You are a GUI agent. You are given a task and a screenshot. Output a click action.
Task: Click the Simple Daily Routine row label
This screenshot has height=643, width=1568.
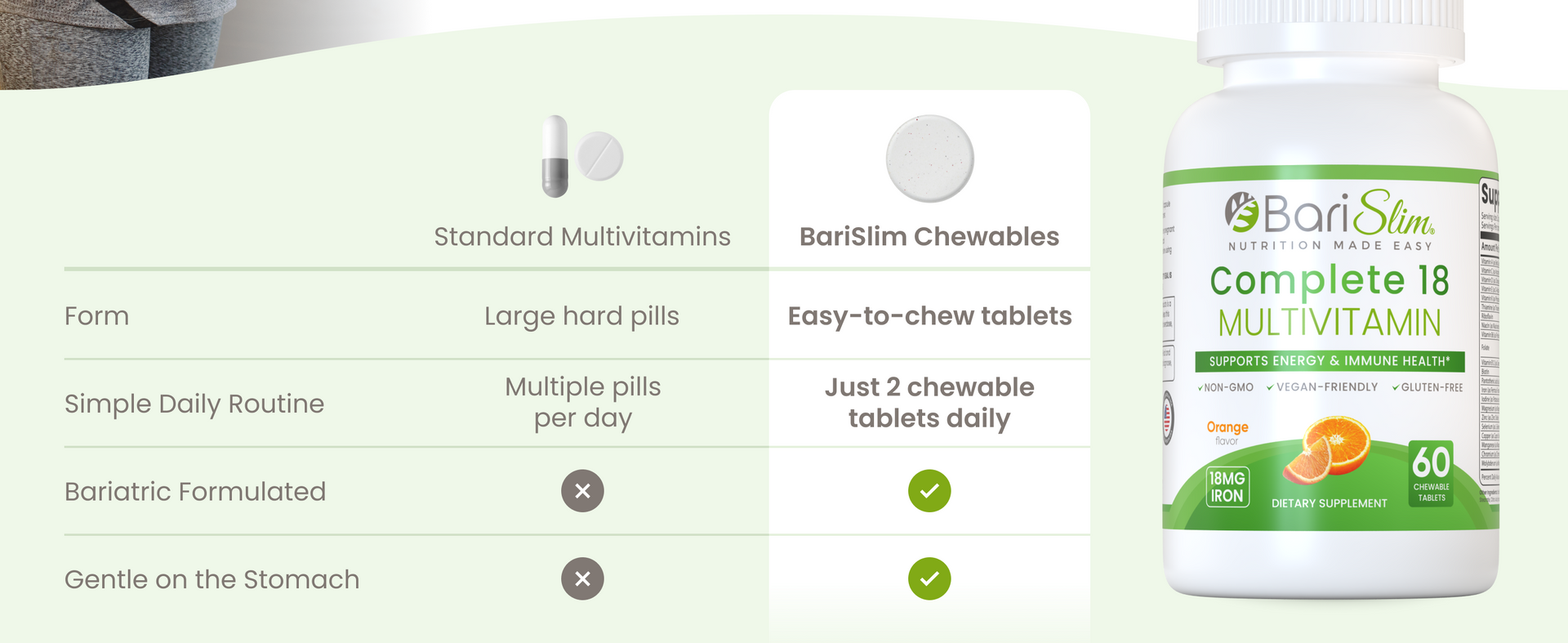[x=194, y=404]
